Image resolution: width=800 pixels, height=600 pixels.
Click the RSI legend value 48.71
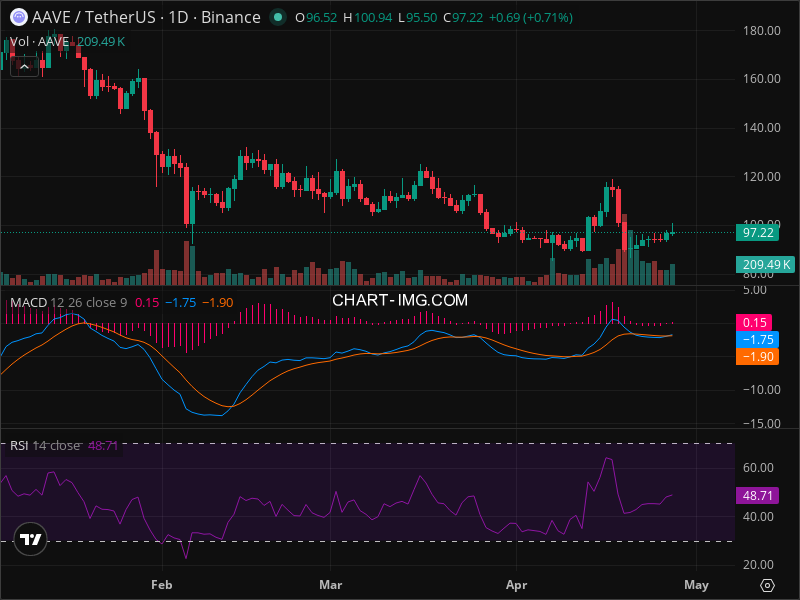coord(103,445)
